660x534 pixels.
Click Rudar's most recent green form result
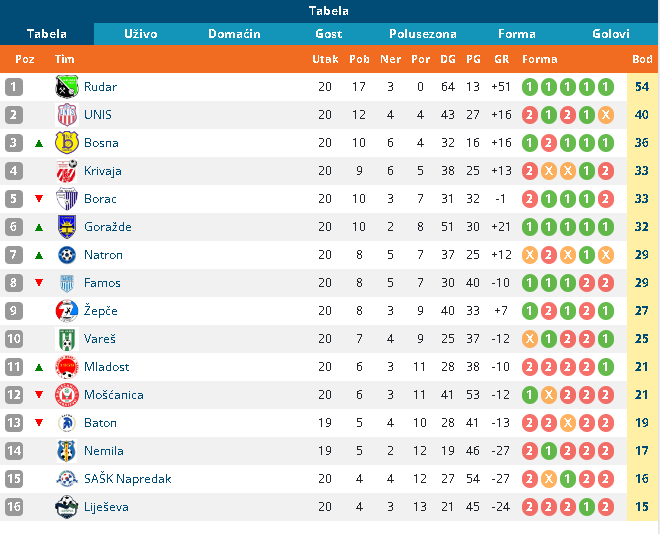605,87
